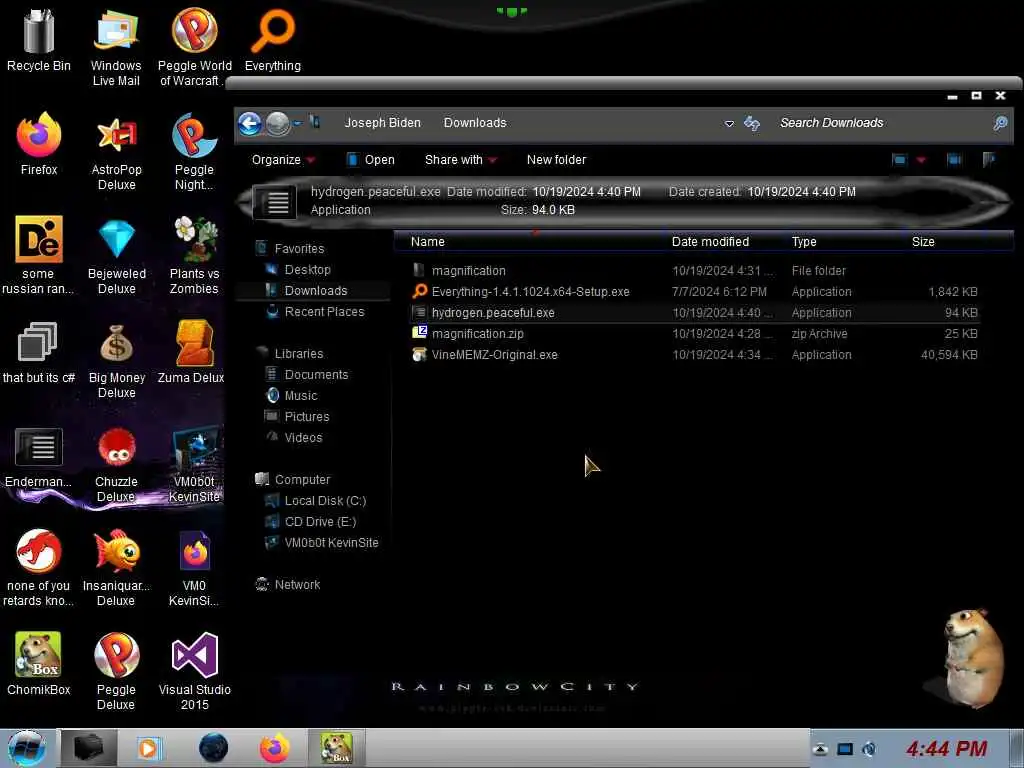Viewport: 1024px width, 768px height.
Task: Open Network in navigation pane
Action: (297, 584)
